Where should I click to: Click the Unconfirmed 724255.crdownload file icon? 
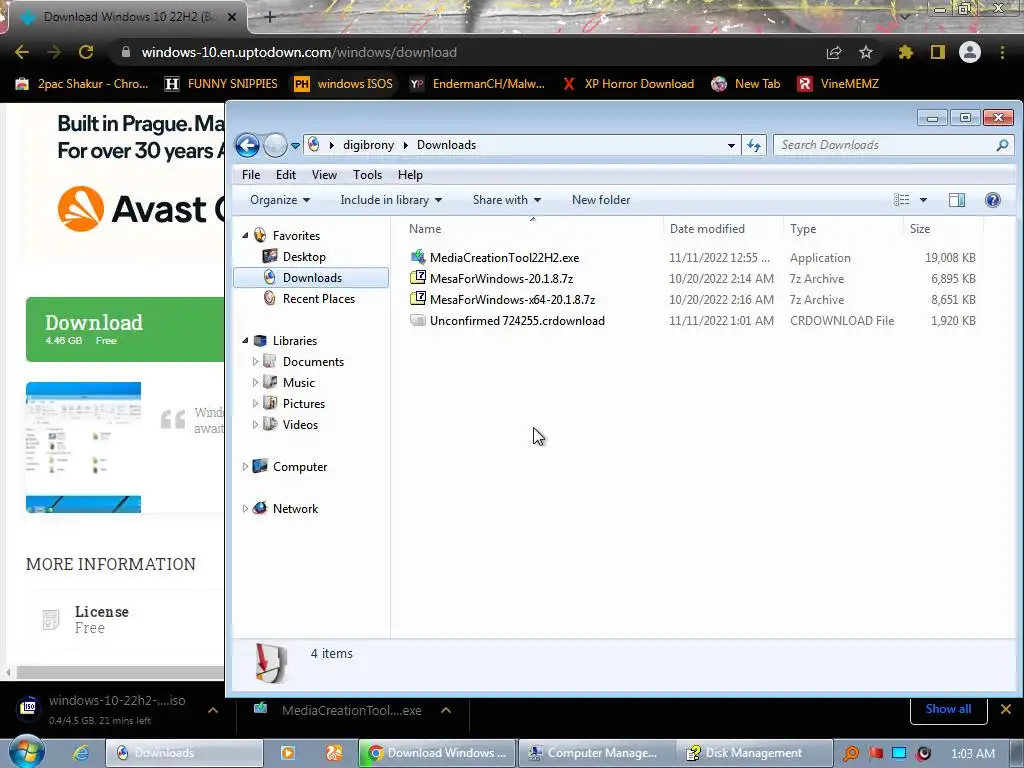pyautogui.click(x=418, y=320)
